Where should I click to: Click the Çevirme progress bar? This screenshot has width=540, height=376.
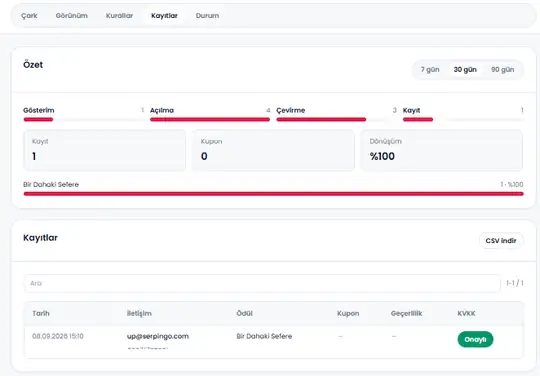coord(336,119)
